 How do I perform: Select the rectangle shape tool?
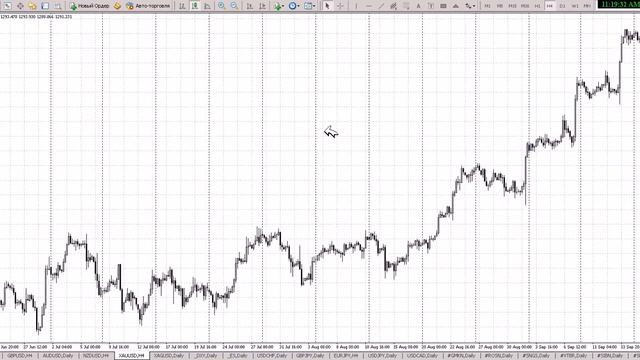click(x=443, y=6)
